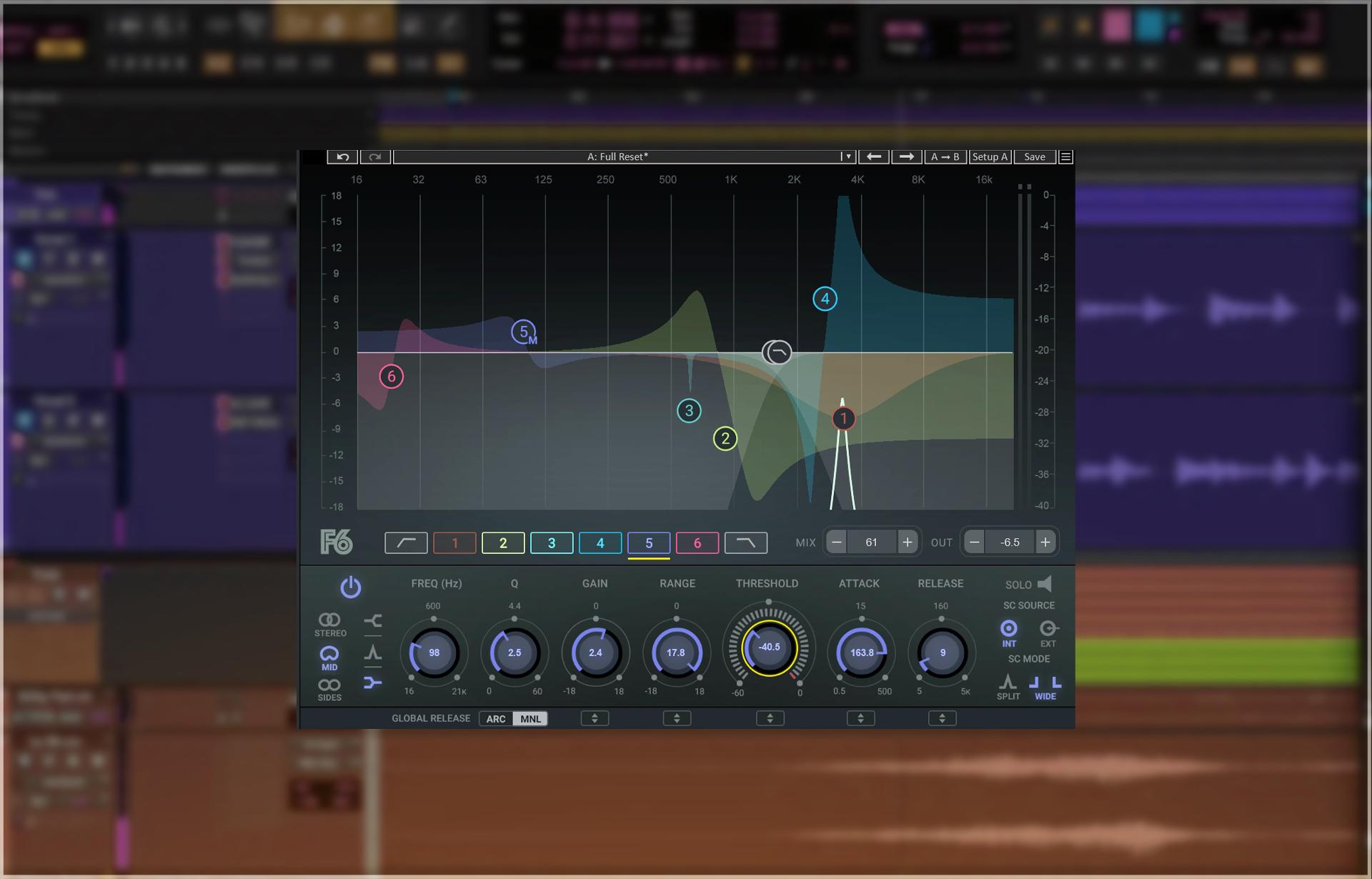Image resolution: width=1372 pixels, height=879 pixels.
Task: Click the OUT value field showing -6.5
Action: tap(1010, 542)
